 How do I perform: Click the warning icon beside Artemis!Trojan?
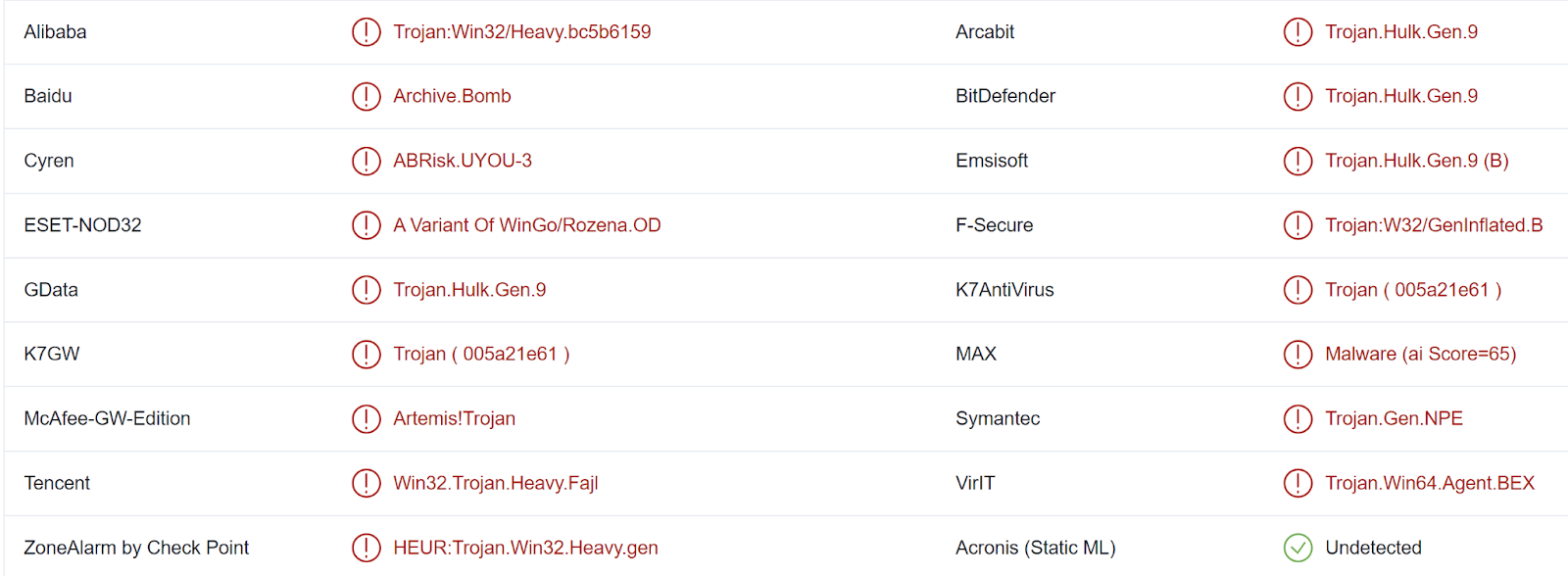(366, 418)
